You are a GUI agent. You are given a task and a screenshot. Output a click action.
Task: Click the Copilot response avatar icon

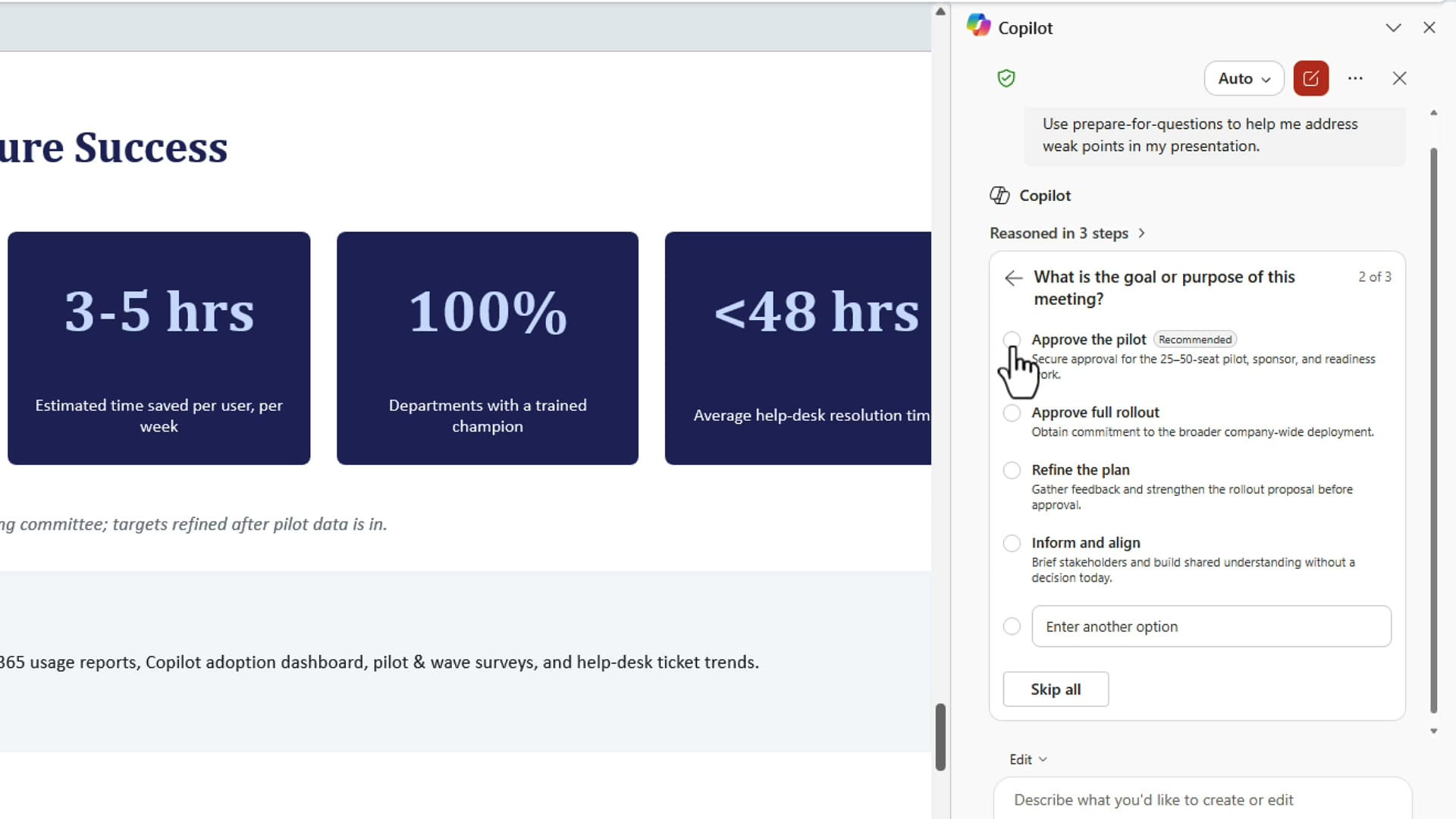click(x=999, y=196)
